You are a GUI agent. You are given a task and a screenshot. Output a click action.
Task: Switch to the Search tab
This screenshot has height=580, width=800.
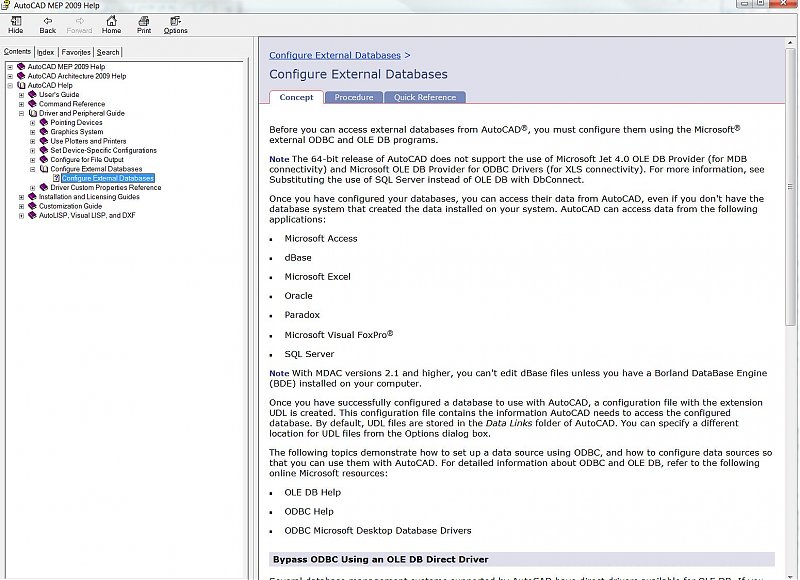click(108, 52)
